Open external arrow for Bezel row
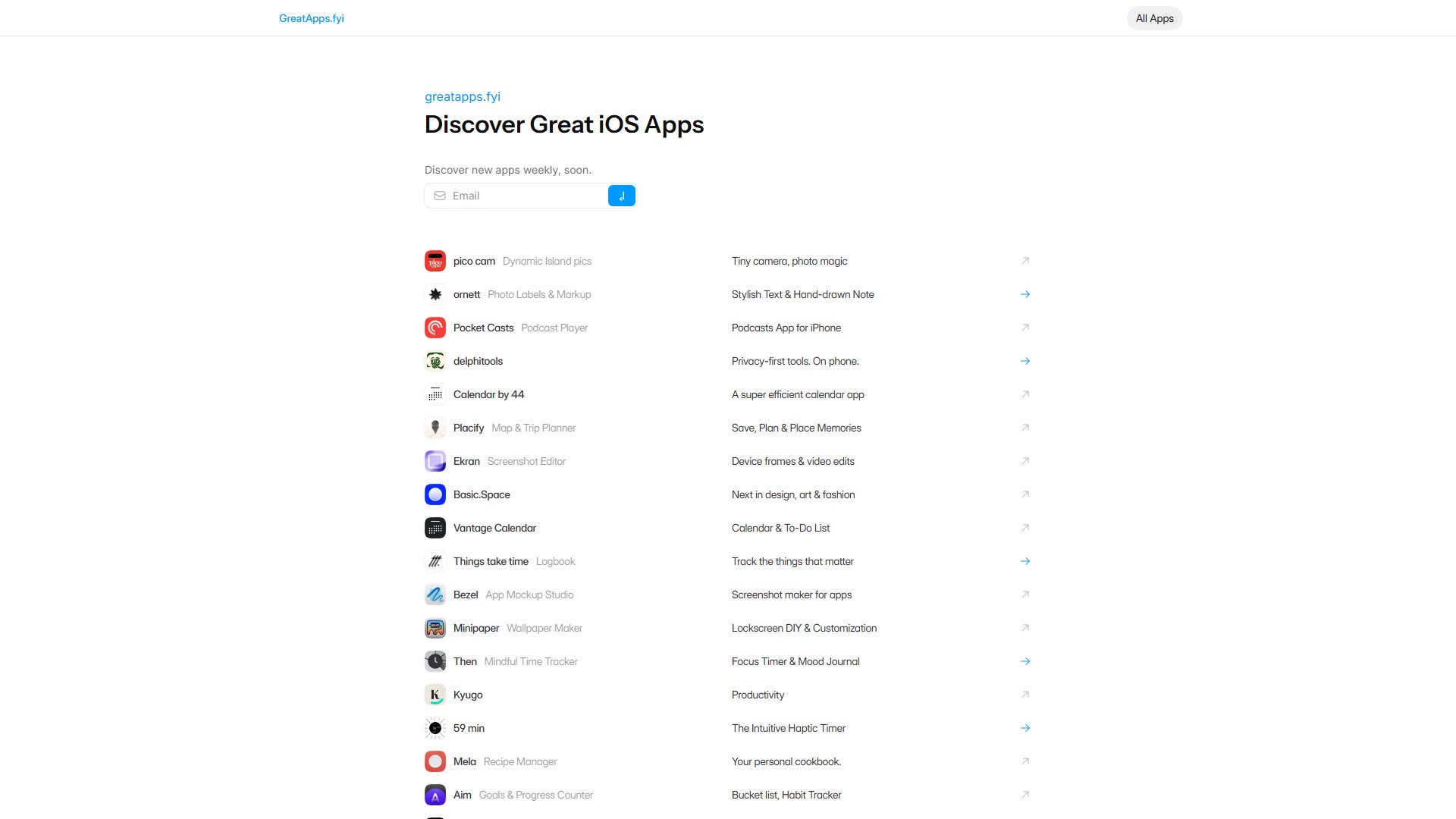Screen dimensions: 1456x819 coord(1025,595)
